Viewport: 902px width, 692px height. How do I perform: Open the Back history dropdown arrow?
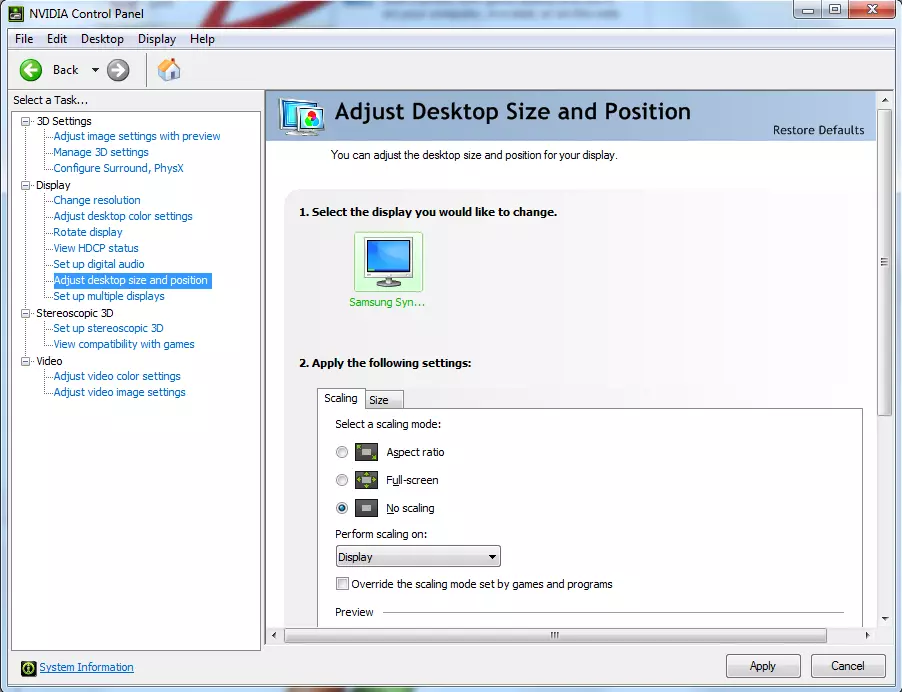coord(95,70)
